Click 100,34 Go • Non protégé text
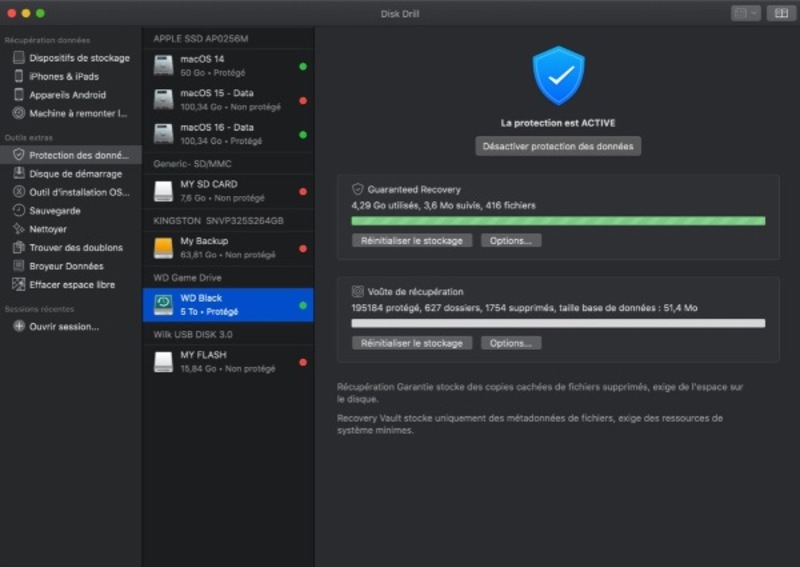This screenshot has width=800, height=567. pos(231,107)
